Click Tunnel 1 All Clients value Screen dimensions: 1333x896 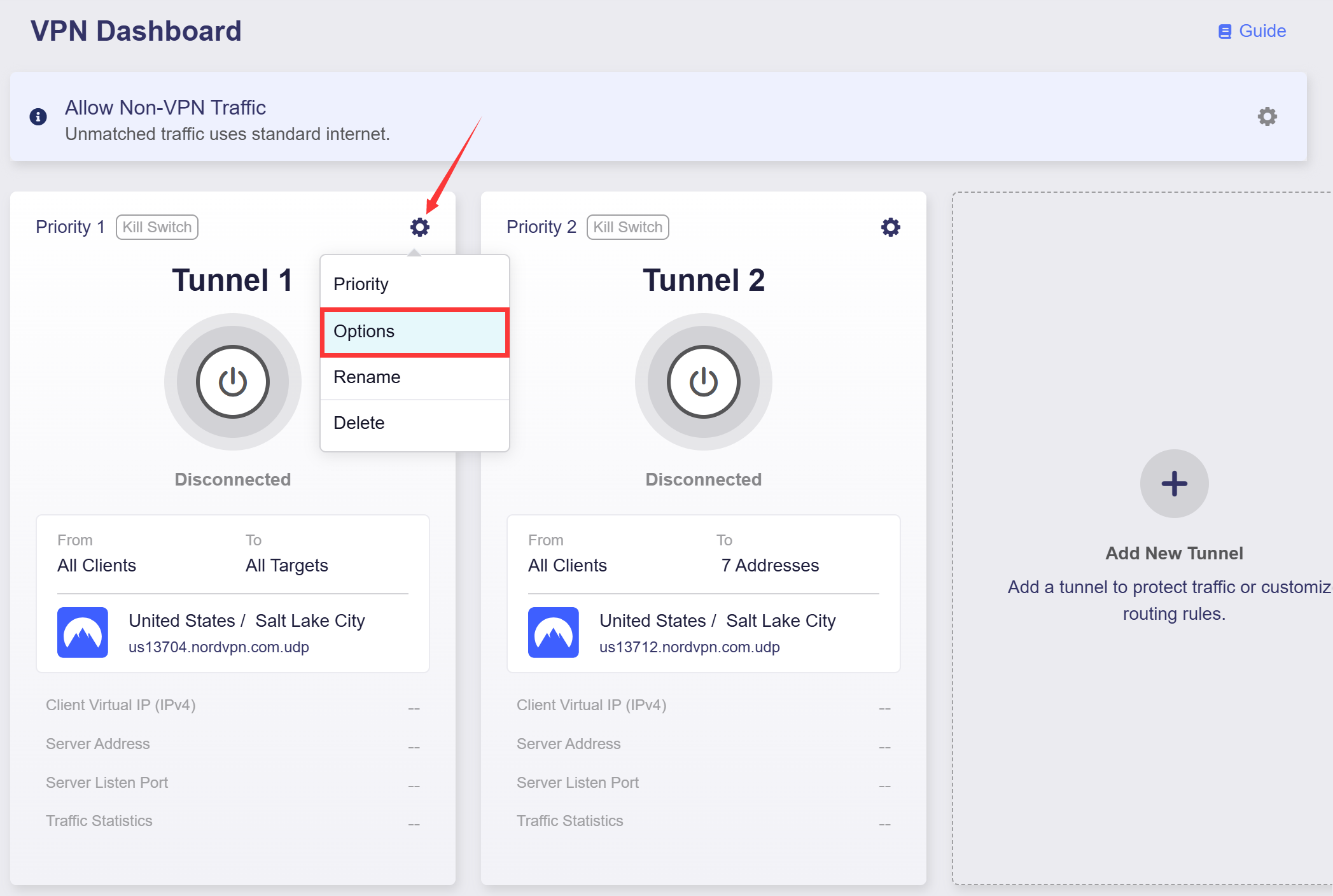coord(97,566)
